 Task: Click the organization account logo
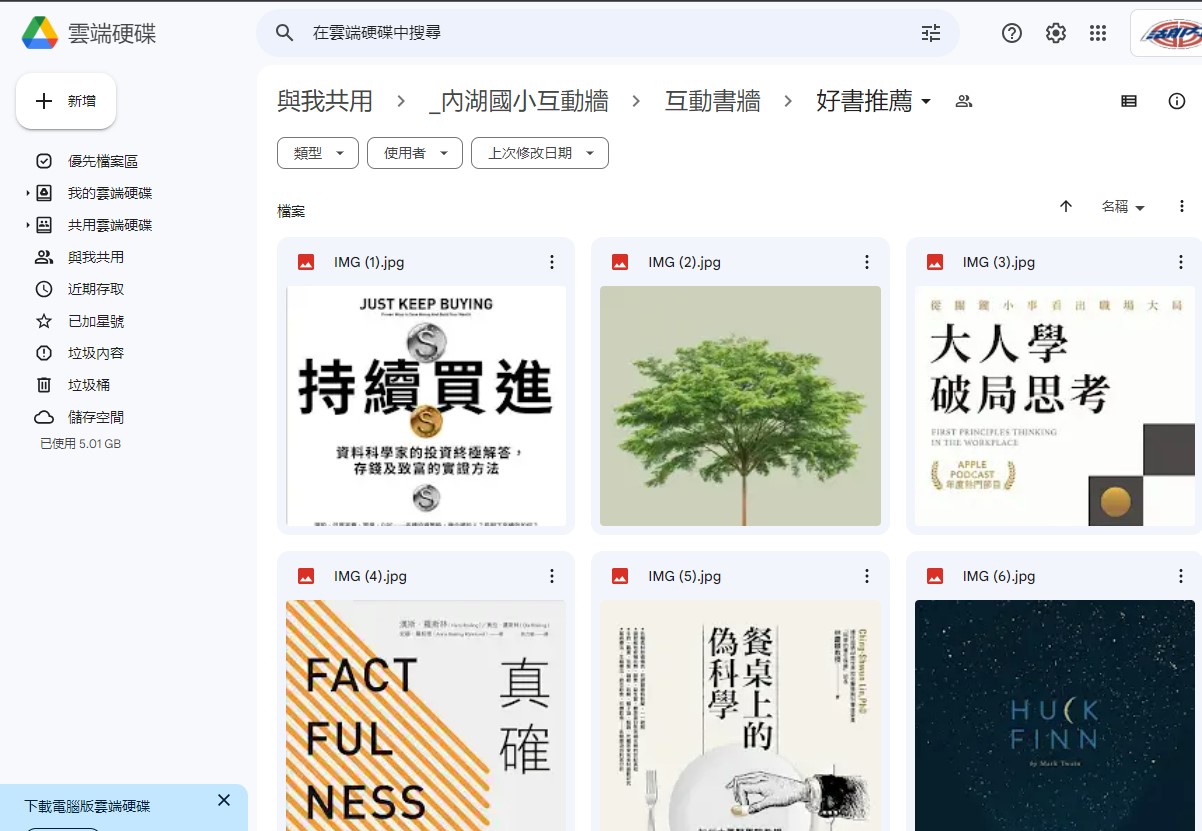click(1168, 34)
